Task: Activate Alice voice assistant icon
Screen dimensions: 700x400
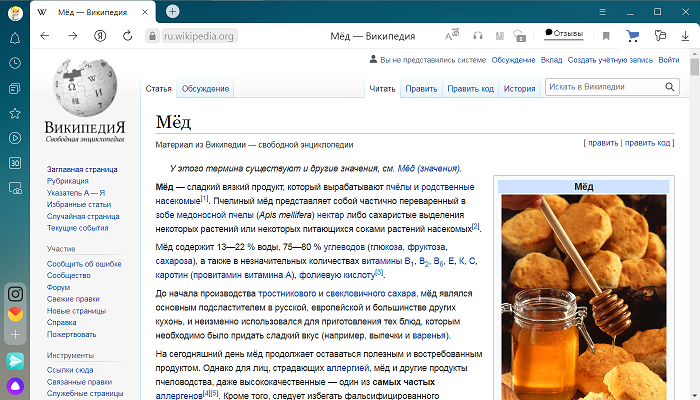Action: pos(15,386)
